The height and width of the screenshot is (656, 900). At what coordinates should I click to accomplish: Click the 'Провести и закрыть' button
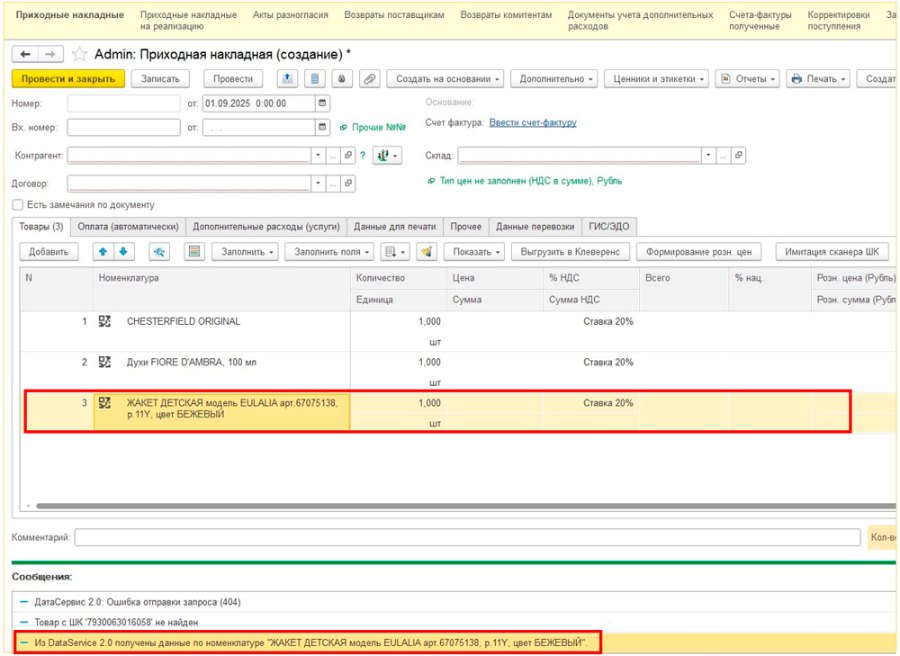click(68, 79)
